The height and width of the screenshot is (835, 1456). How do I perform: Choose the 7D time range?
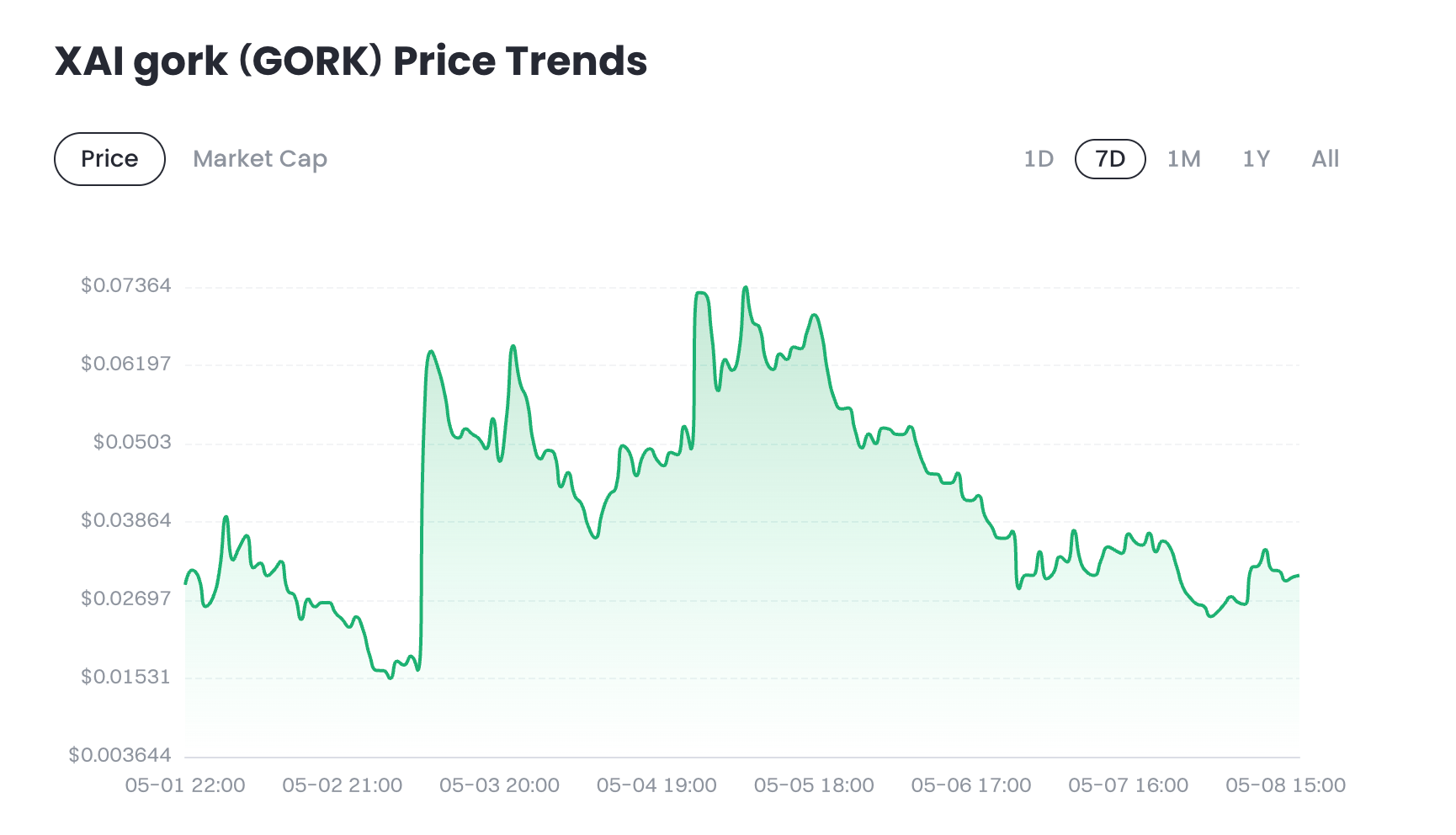[1110, 159]
